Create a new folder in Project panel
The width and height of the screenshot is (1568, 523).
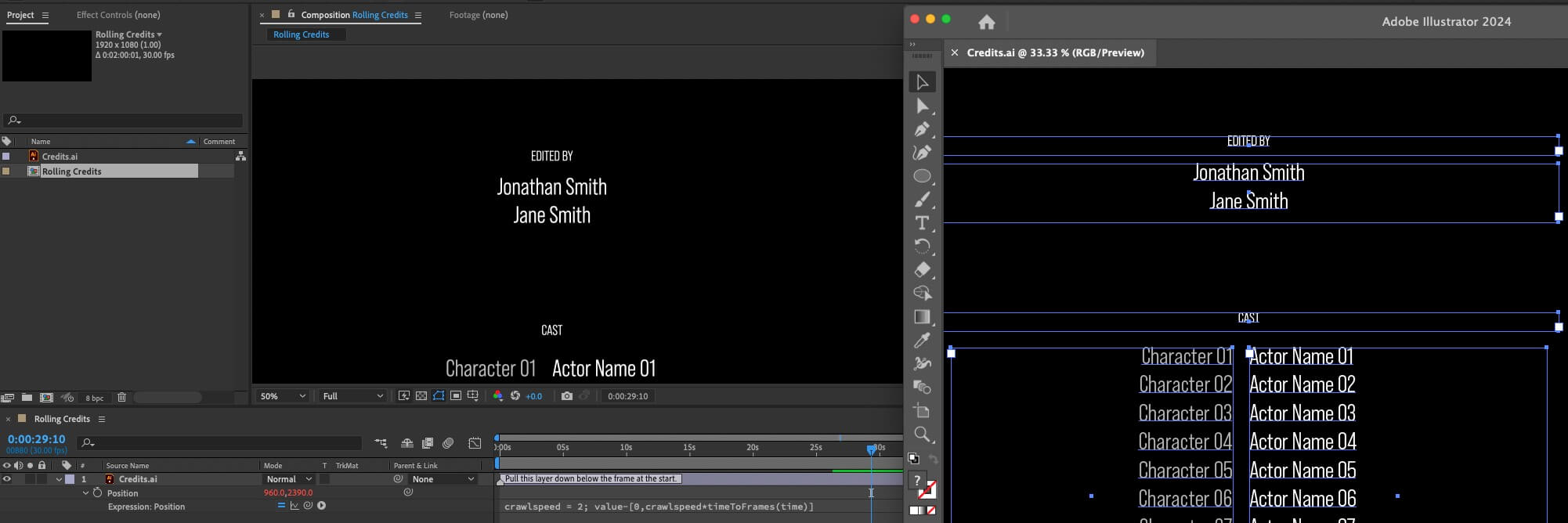pos(27,398)
